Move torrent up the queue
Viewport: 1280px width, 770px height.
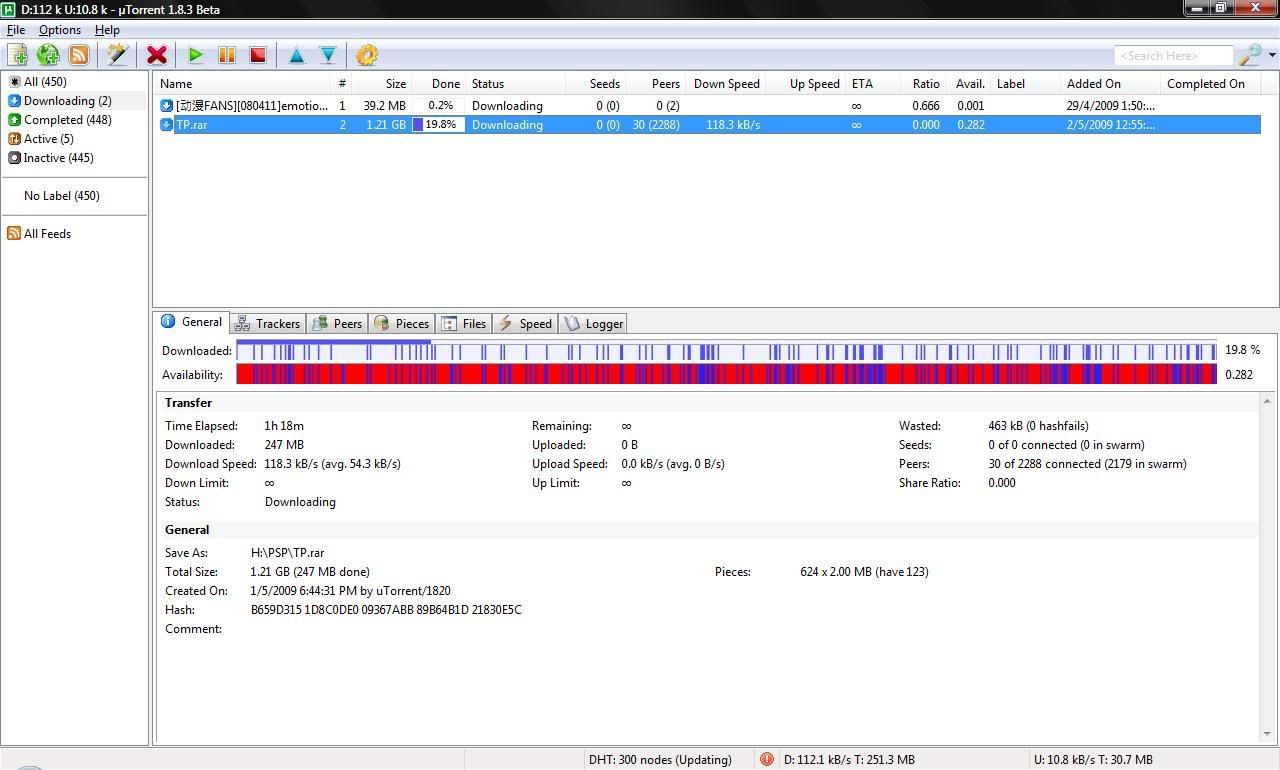(296, 55)
